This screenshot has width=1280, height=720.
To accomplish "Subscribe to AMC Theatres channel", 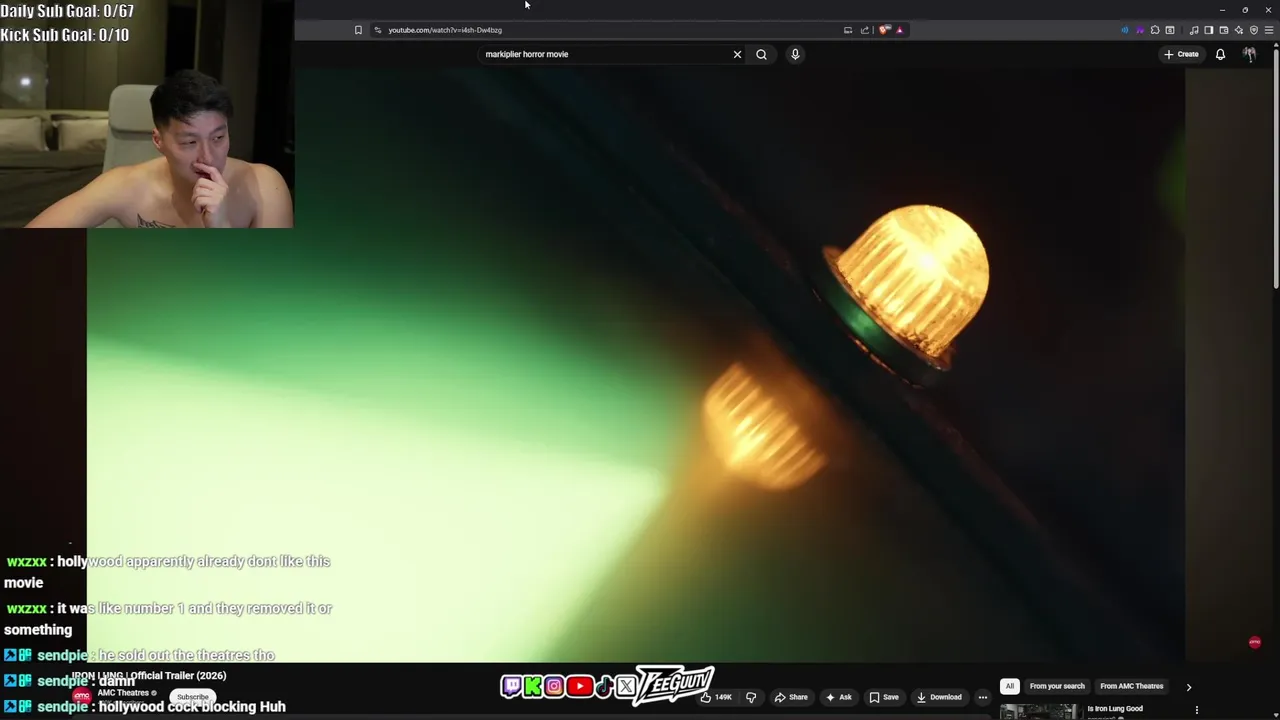I will pyautogui.click(x=193, y=697).
